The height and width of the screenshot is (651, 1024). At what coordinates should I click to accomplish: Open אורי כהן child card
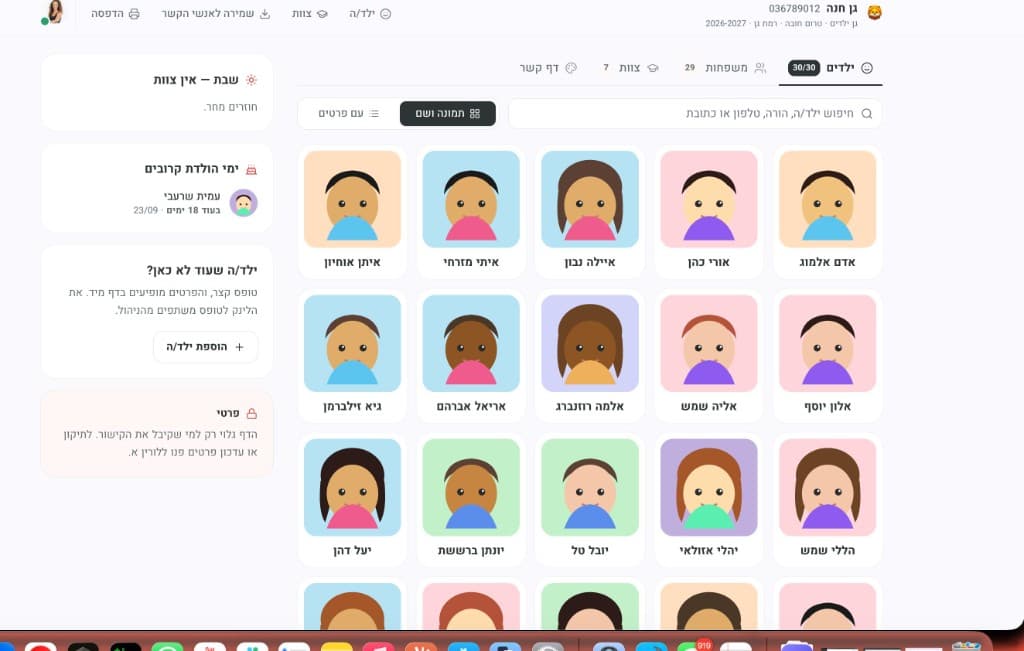click(x=709, y=212)
